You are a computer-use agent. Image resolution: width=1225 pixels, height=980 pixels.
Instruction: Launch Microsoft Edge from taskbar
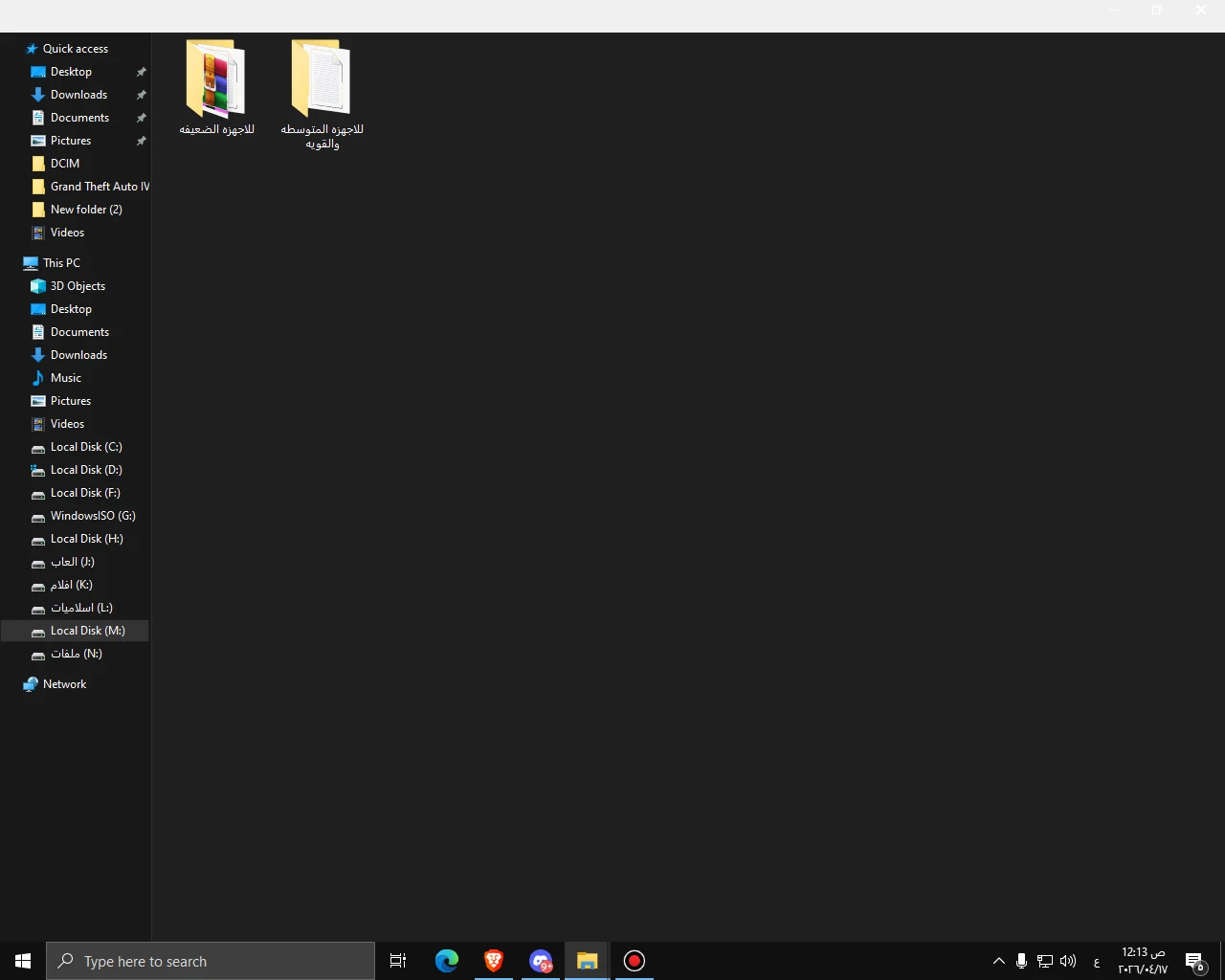coord(447,961)
